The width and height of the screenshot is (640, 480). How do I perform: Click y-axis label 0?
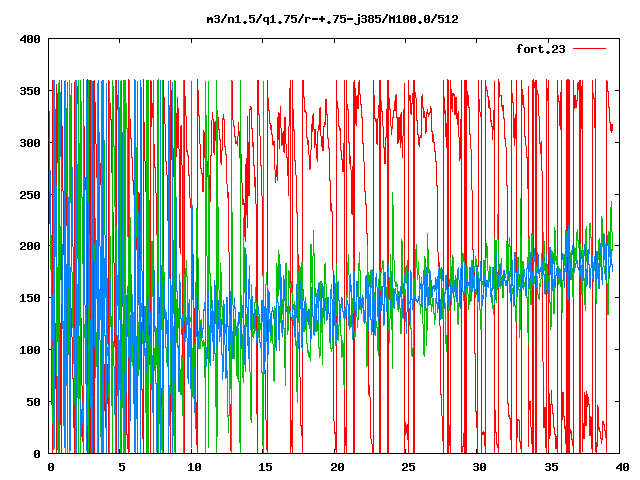(37, 453)
